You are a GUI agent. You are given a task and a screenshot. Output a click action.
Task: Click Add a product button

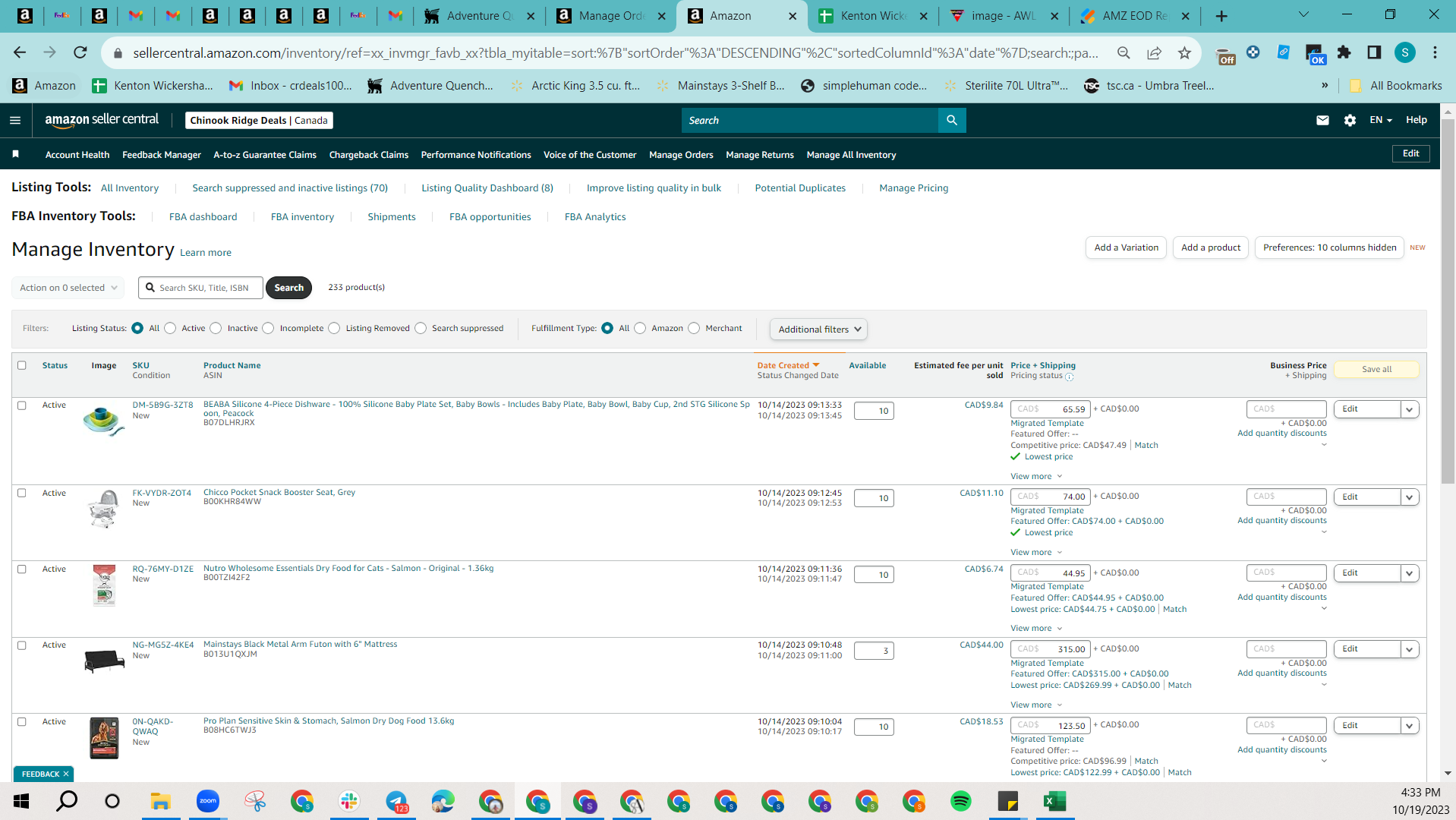pyautogui.click(x=1211, y=248)
